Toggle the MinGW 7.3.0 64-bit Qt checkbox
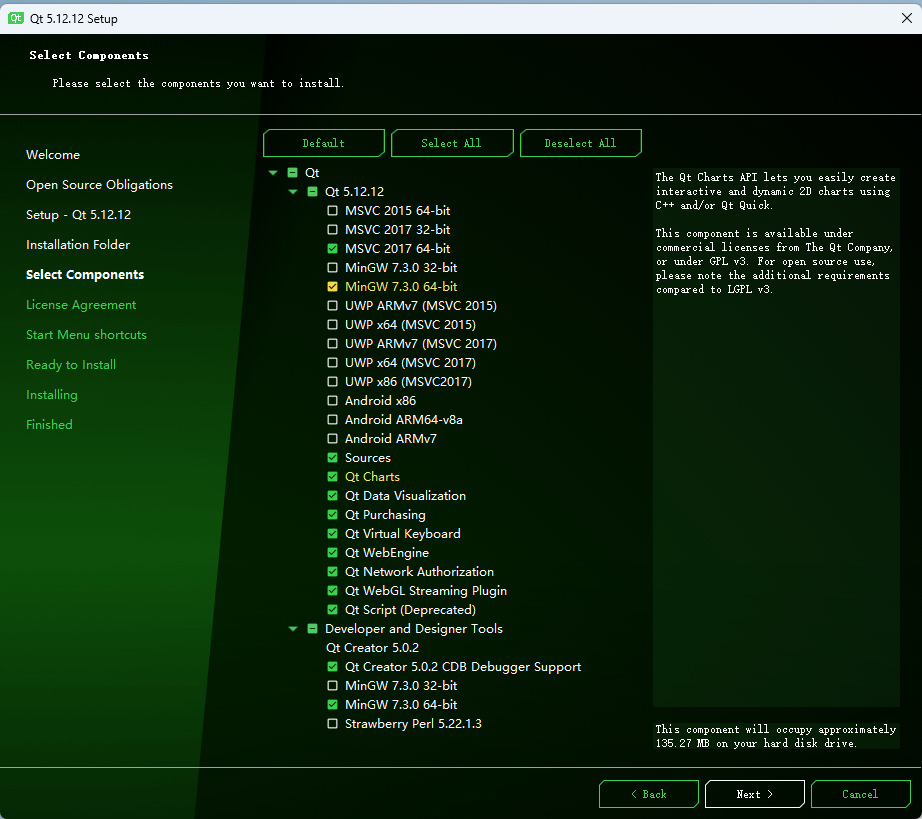The width and height of the screenshot is (922, 819). click(333, 287)
